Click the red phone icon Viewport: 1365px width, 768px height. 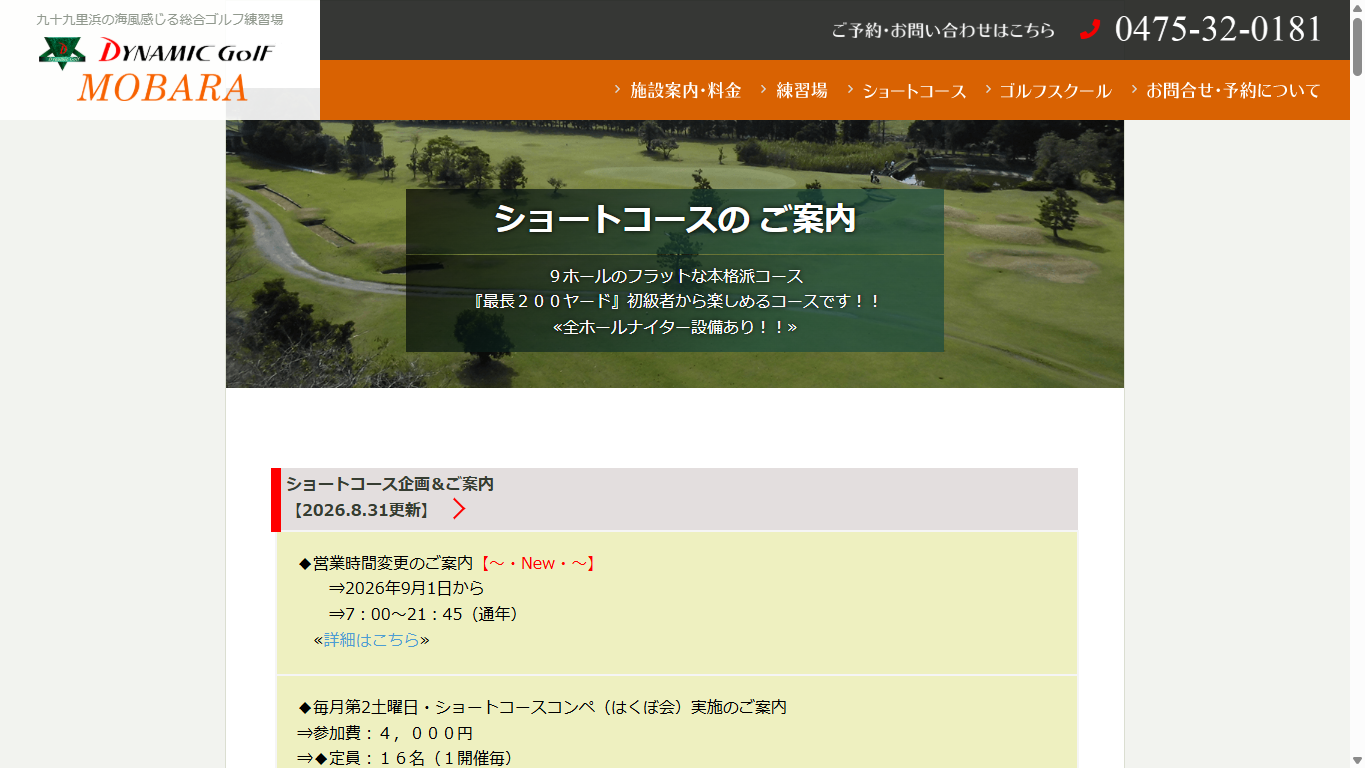(x=1090, y=30)
